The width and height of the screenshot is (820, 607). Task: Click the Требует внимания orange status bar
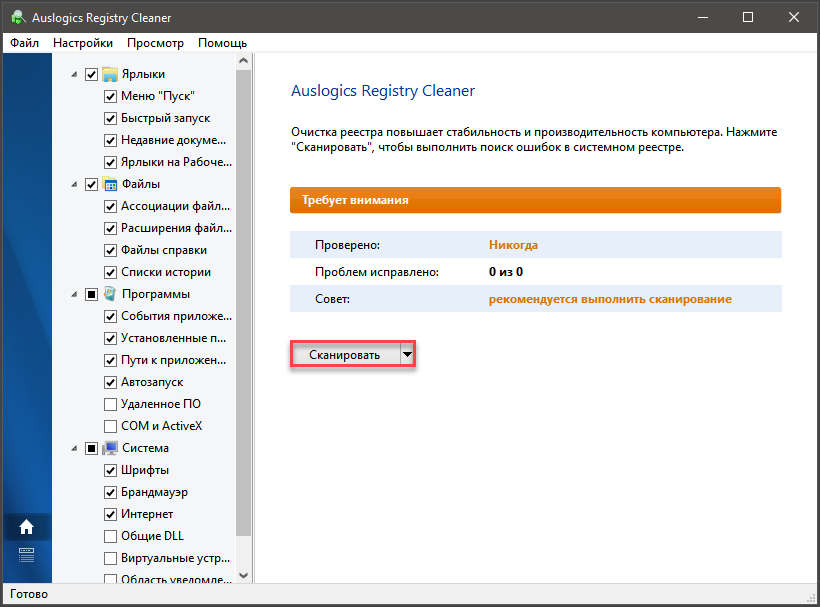(535, 200)
